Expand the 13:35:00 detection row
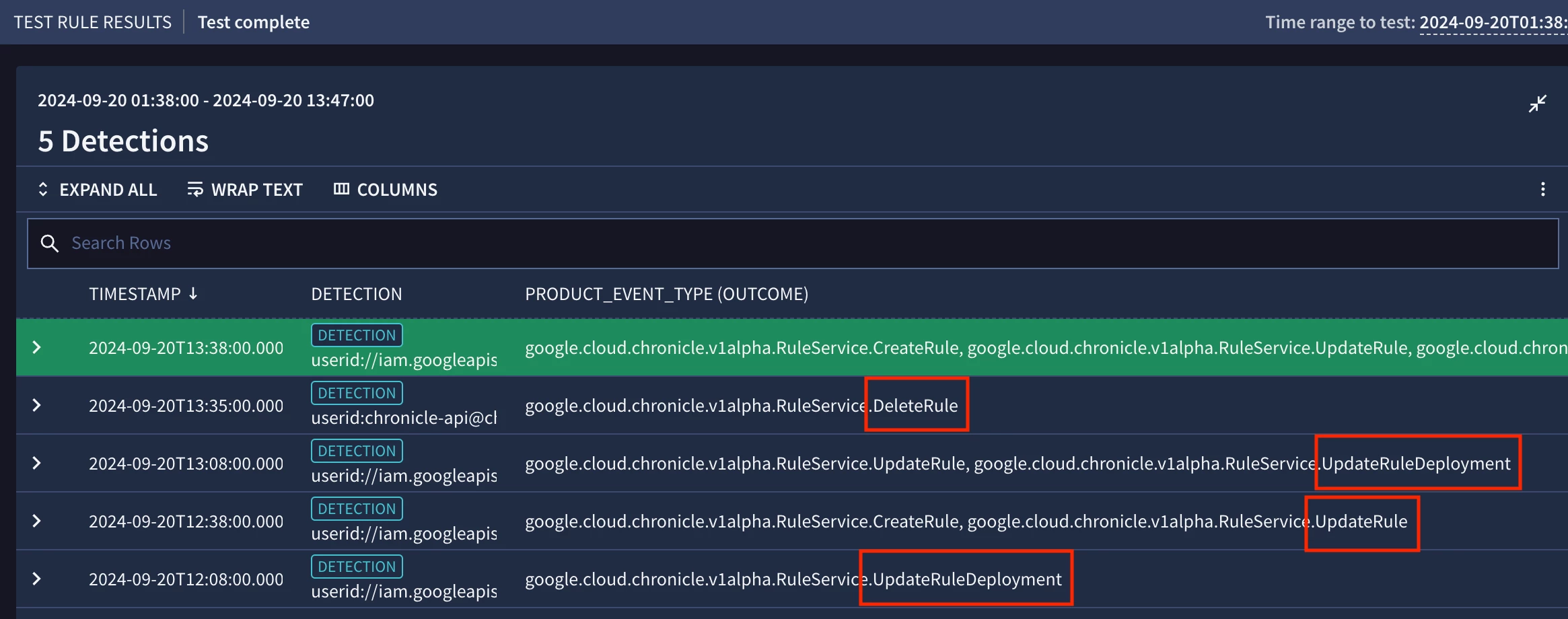Viewport: 1568px width, 619px height. click(x=37, y=405)
